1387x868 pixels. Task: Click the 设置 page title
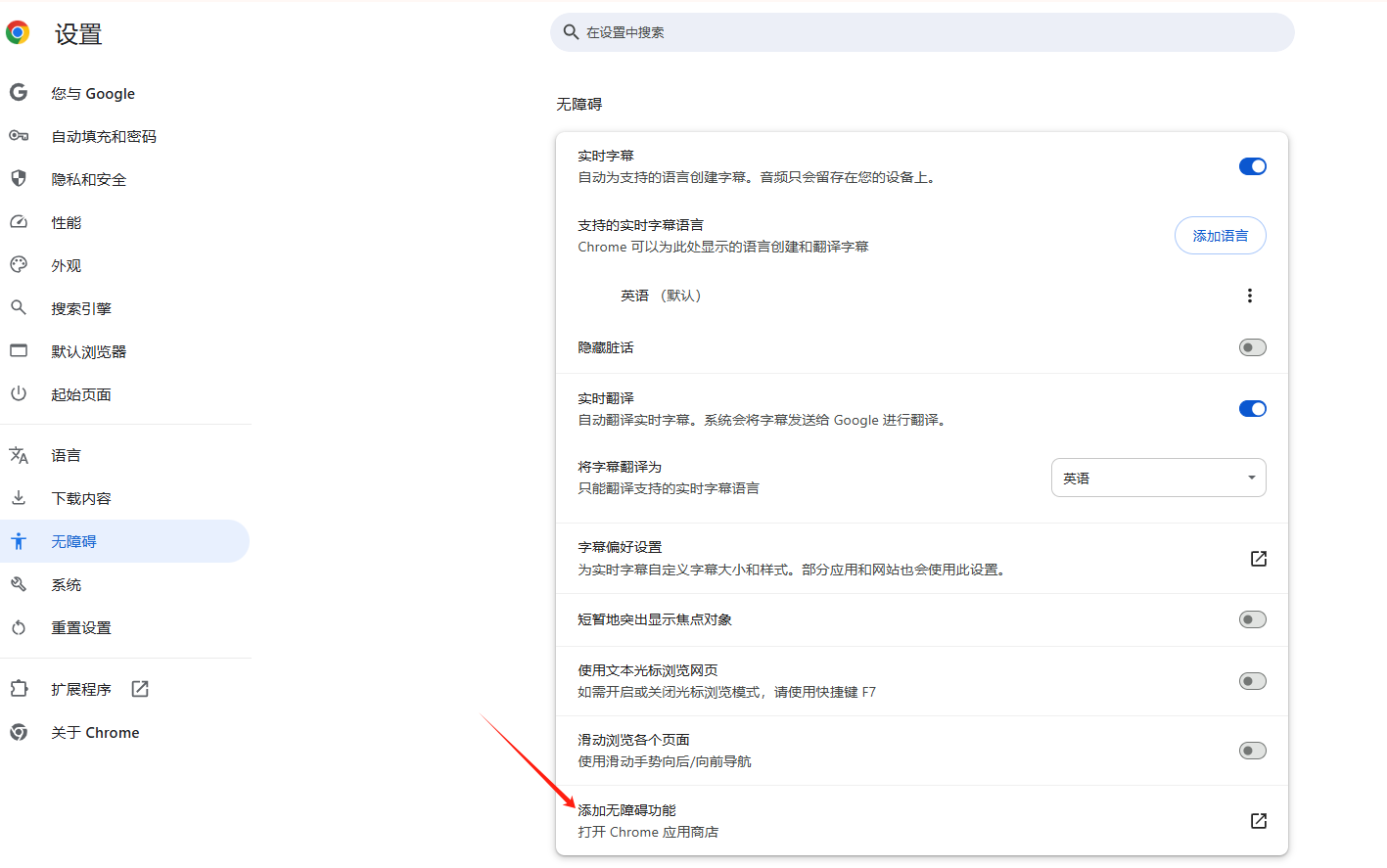[78, 34]
